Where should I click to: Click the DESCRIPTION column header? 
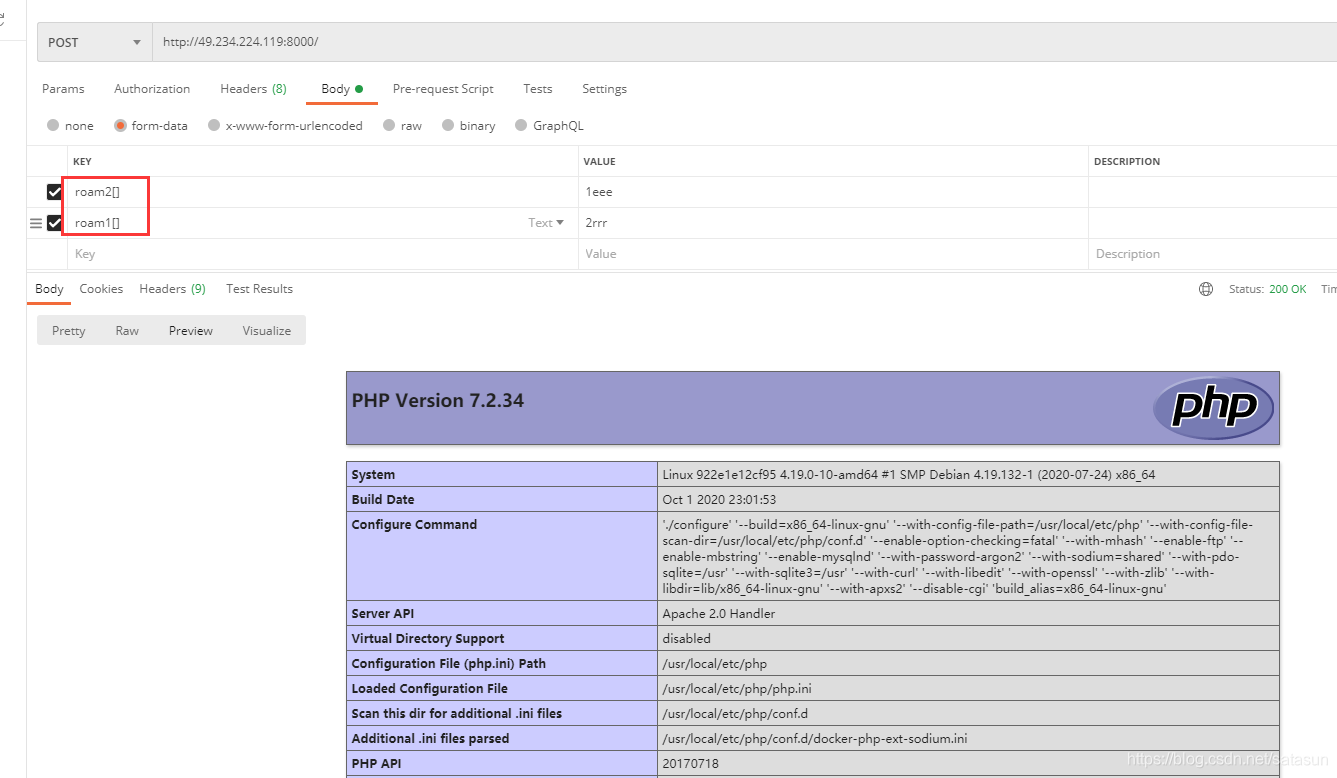point(1127,161)
